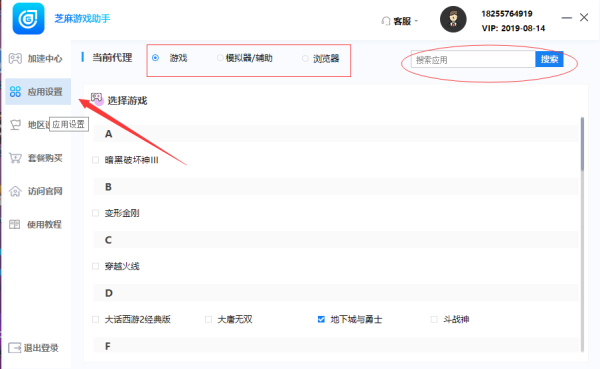
Task: Click the 加速中心 gamepad icon
Action: 15,58
